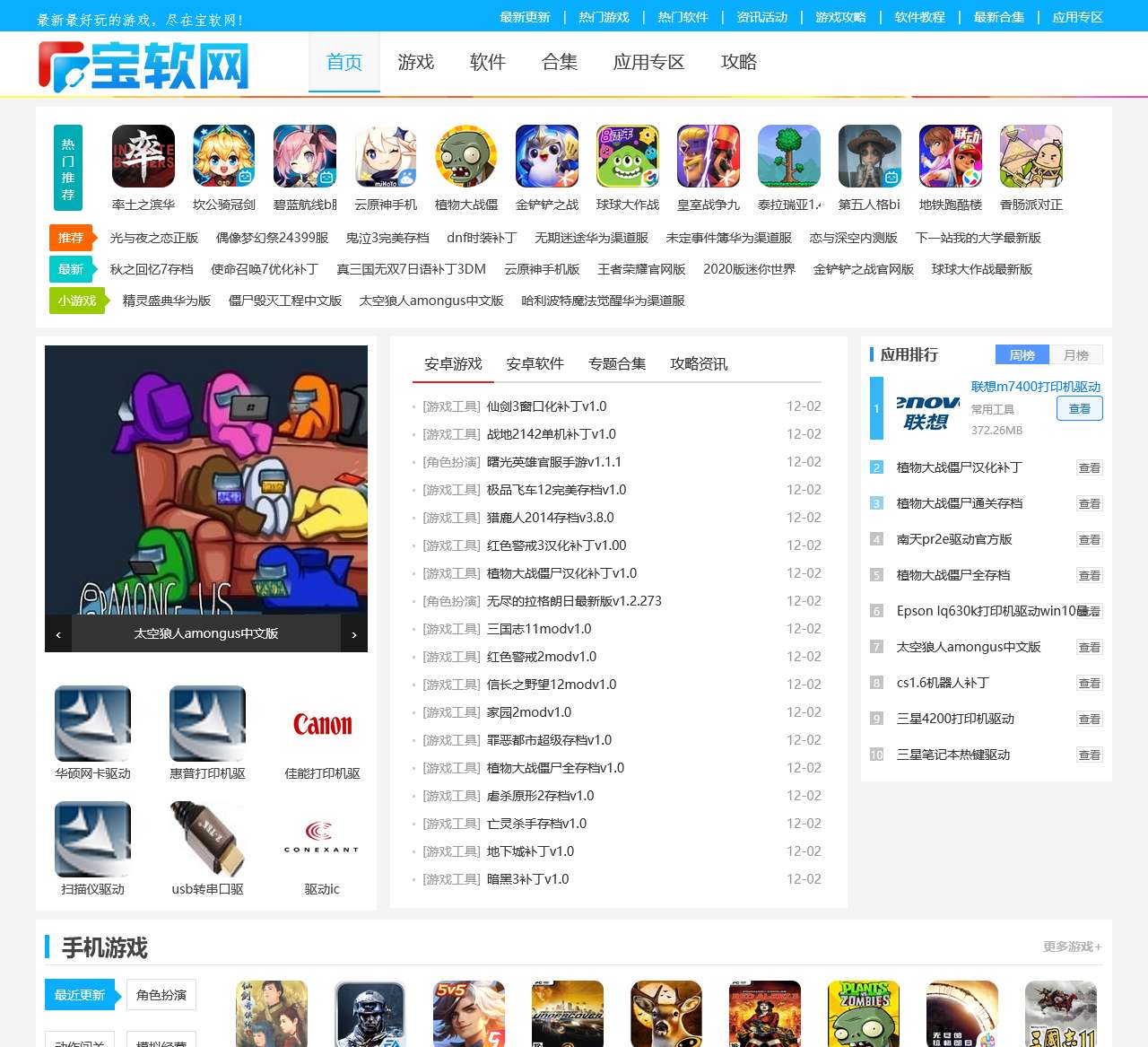Screen dimensions: 1148x1047
Task: Open the 第五人格 game icon
Action: pyautogui.click(x=870, y=156)
